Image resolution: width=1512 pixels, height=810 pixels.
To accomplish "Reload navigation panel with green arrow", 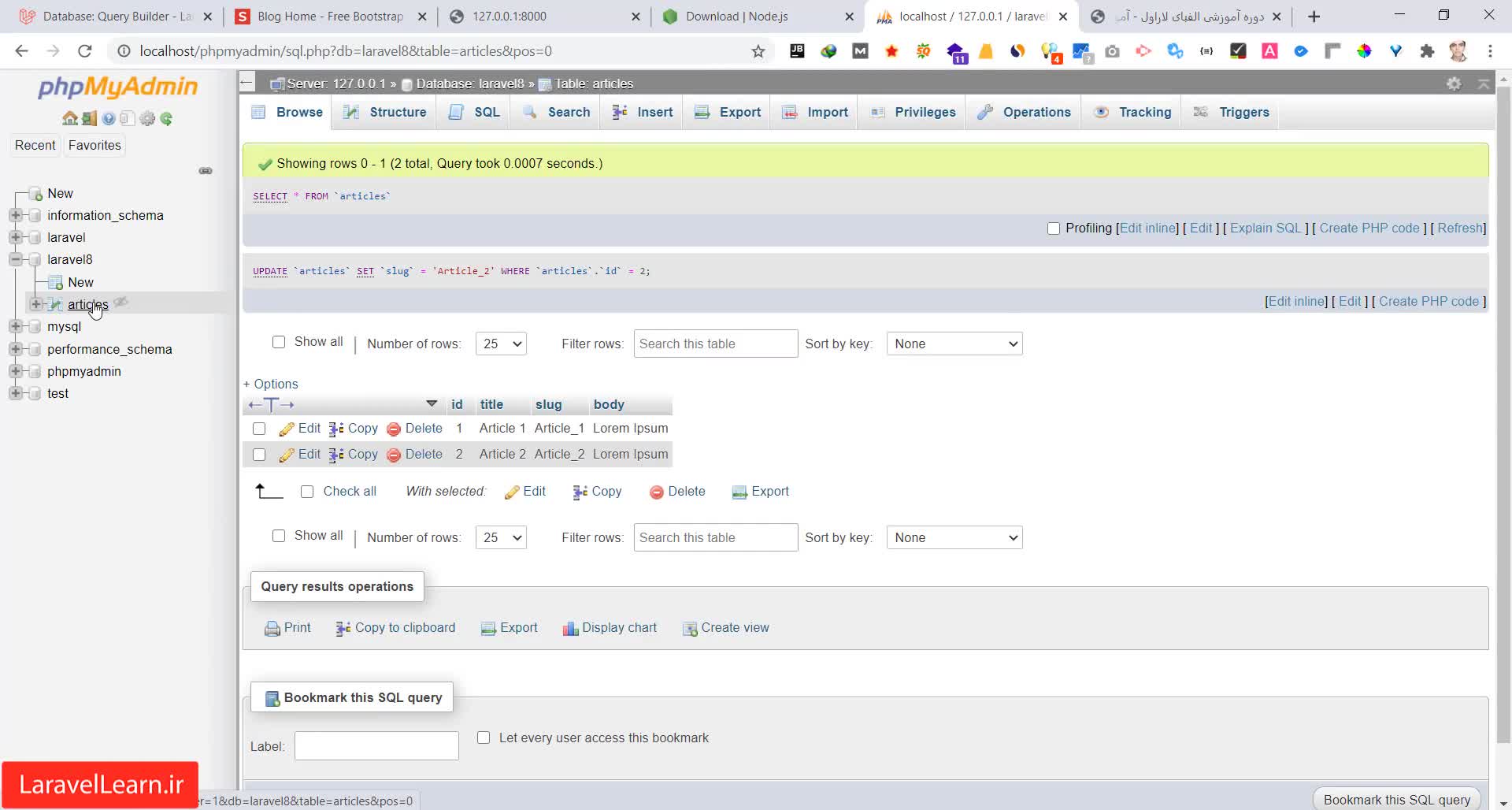I will click(166, 119).
